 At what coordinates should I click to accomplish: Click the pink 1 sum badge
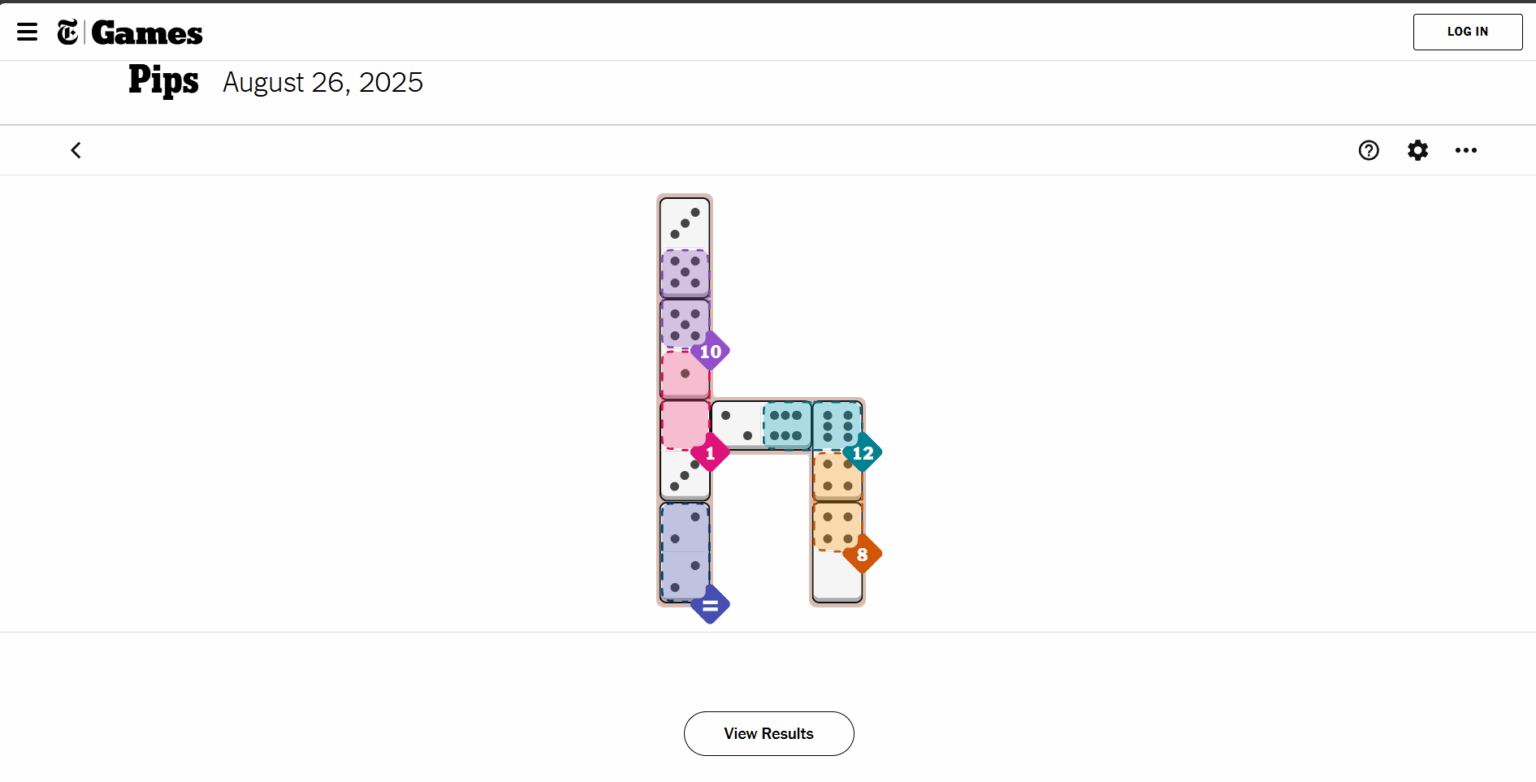(x=710, y=453)
